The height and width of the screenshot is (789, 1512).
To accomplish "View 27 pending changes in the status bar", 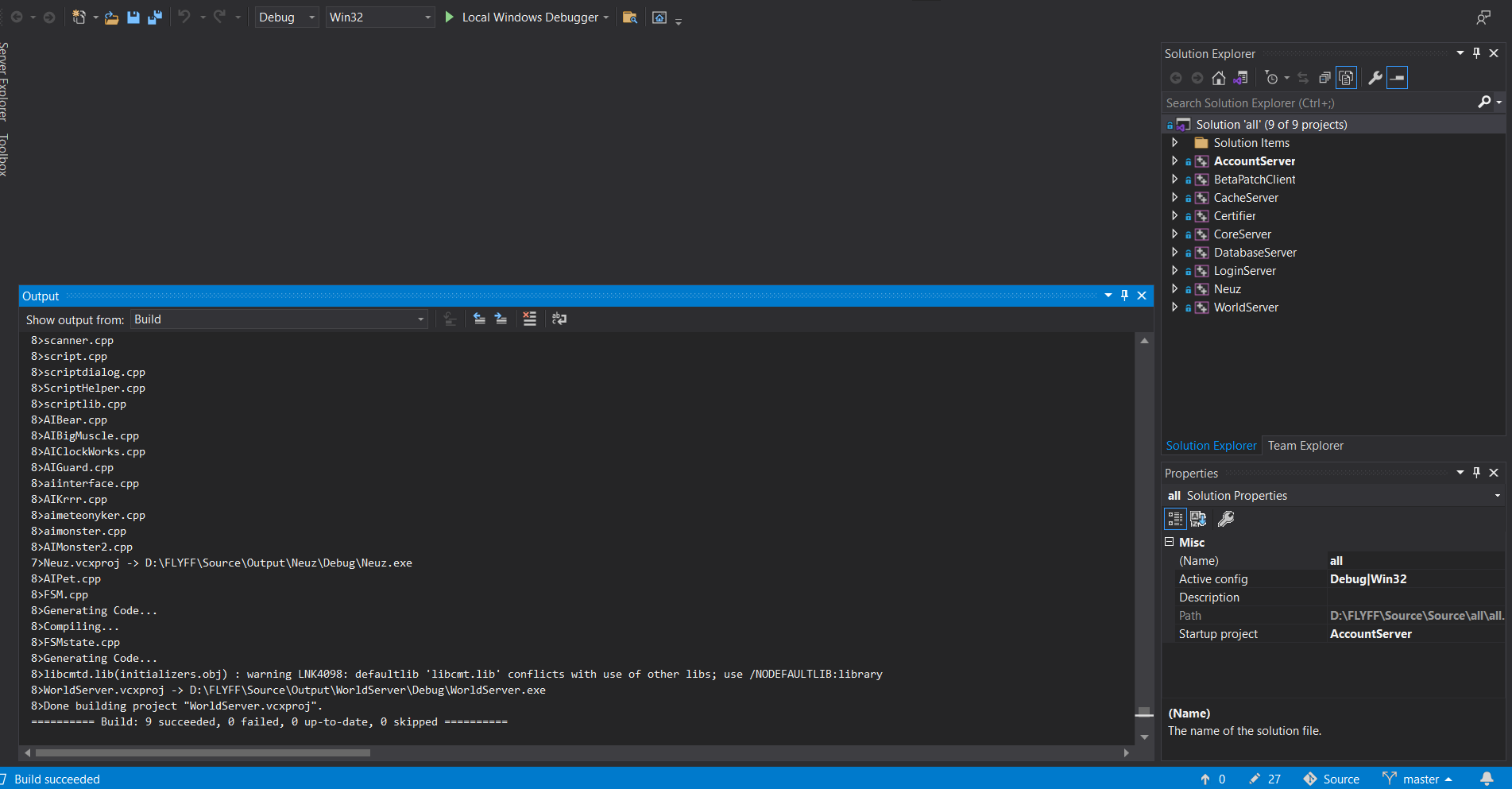I will pyautogui.click(x=1265, y=779).
